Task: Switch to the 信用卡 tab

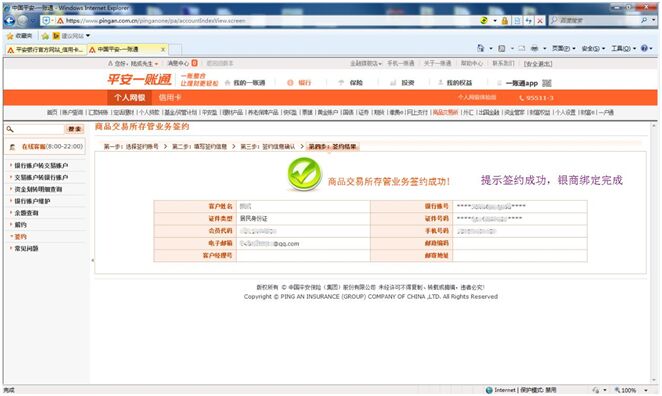Action: pos(170,98)
